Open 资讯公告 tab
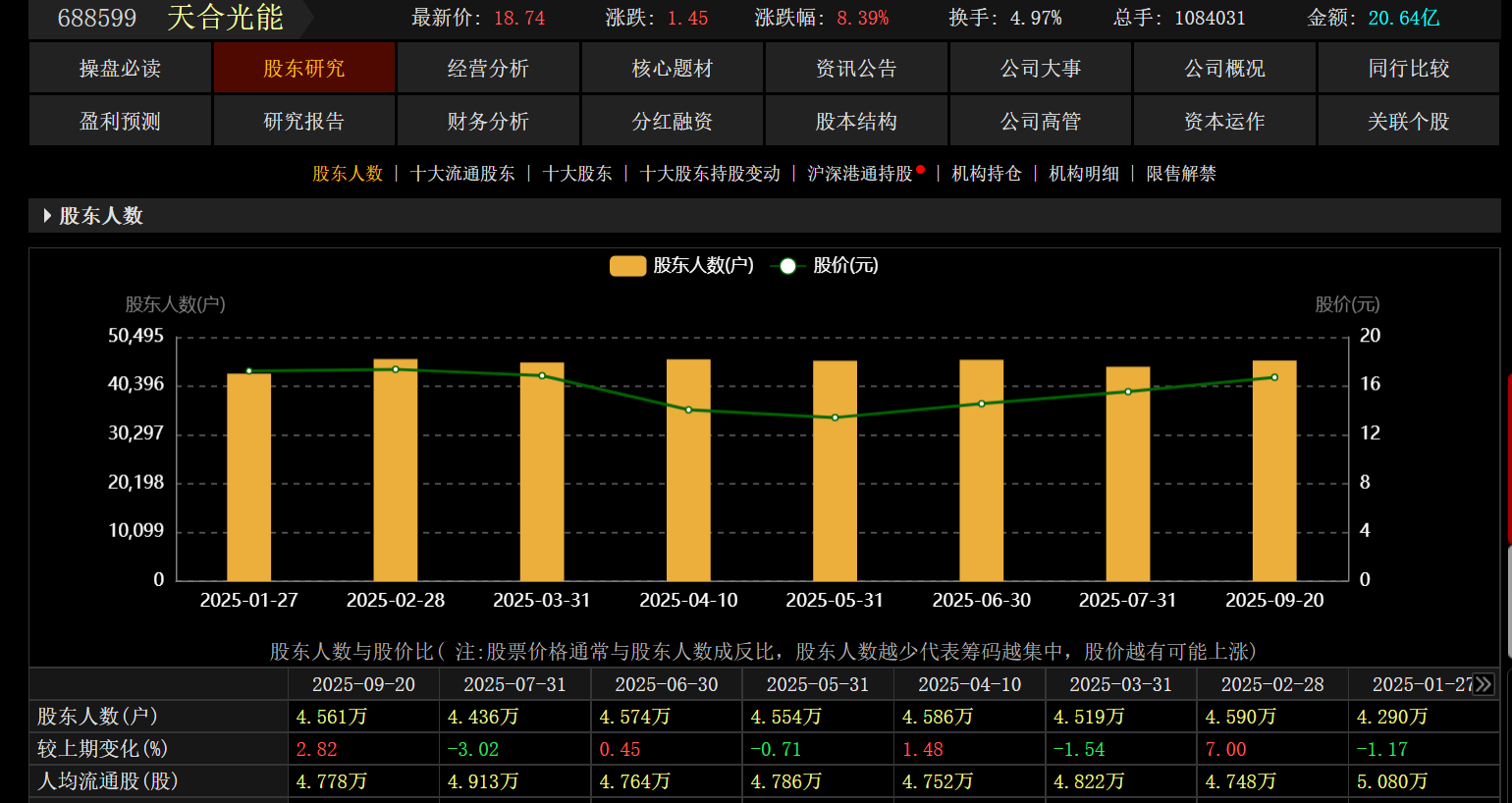Viewport: 1512px width, 803px height. pyautogui.click(x=856, y=68)
